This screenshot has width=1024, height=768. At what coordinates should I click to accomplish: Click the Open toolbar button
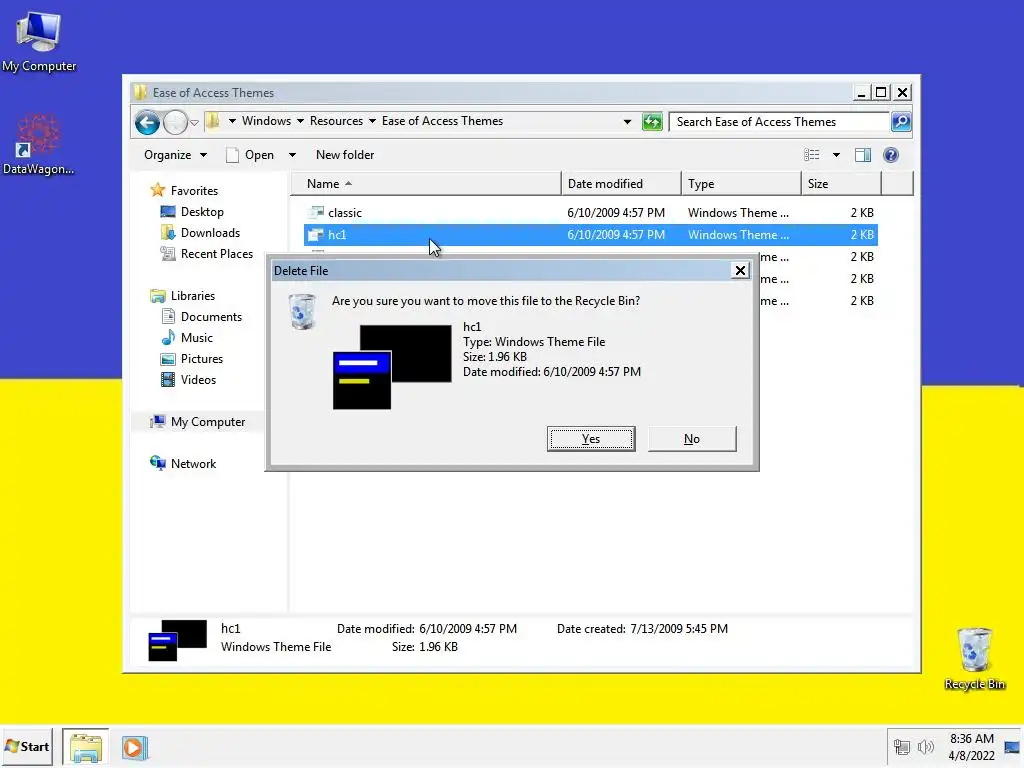pyautogui.click(x=250, y=155)
